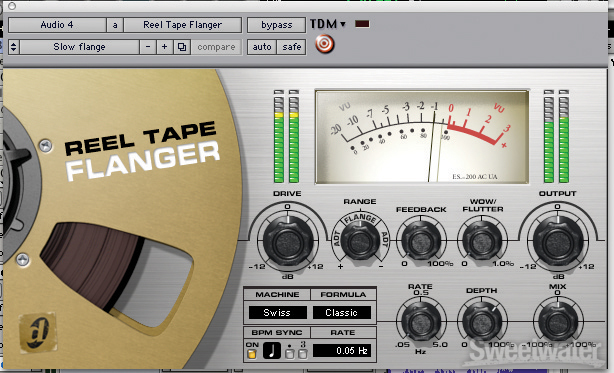Toggle the dotted note modifier
This screenshot has height=373, width=614.
289,353
